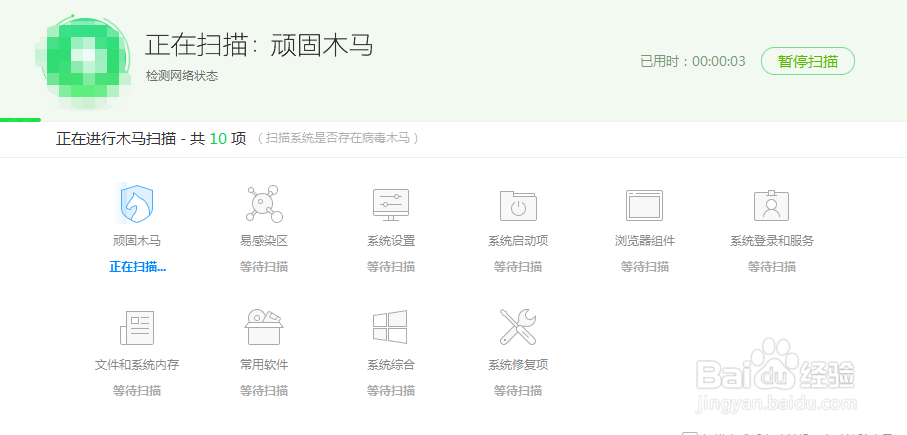The image size is (907, 435).
Task: Open the 文件和系统内存 document icon
Action: pos(137,327)
